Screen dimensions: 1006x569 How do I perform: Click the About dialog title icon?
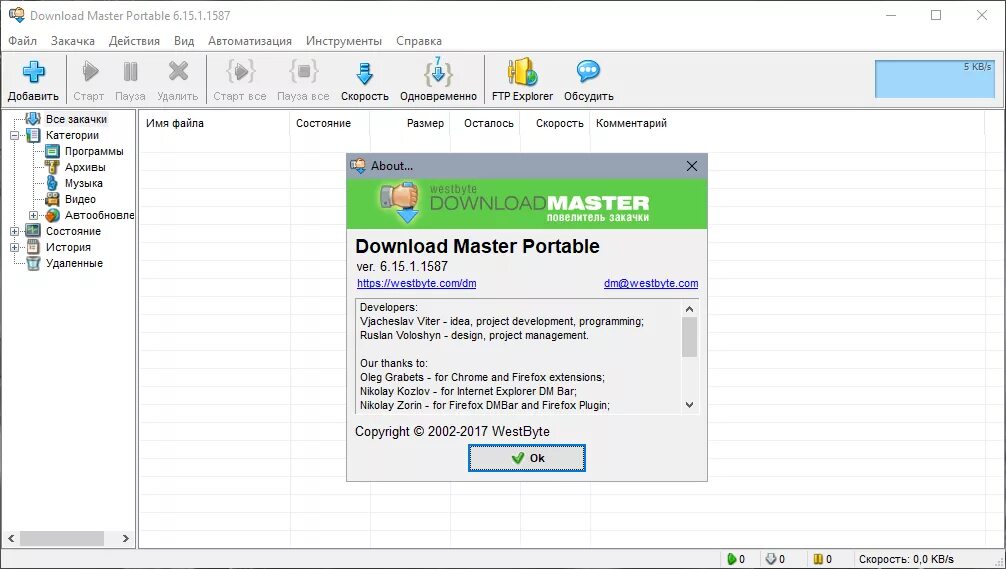pos(358,166)
